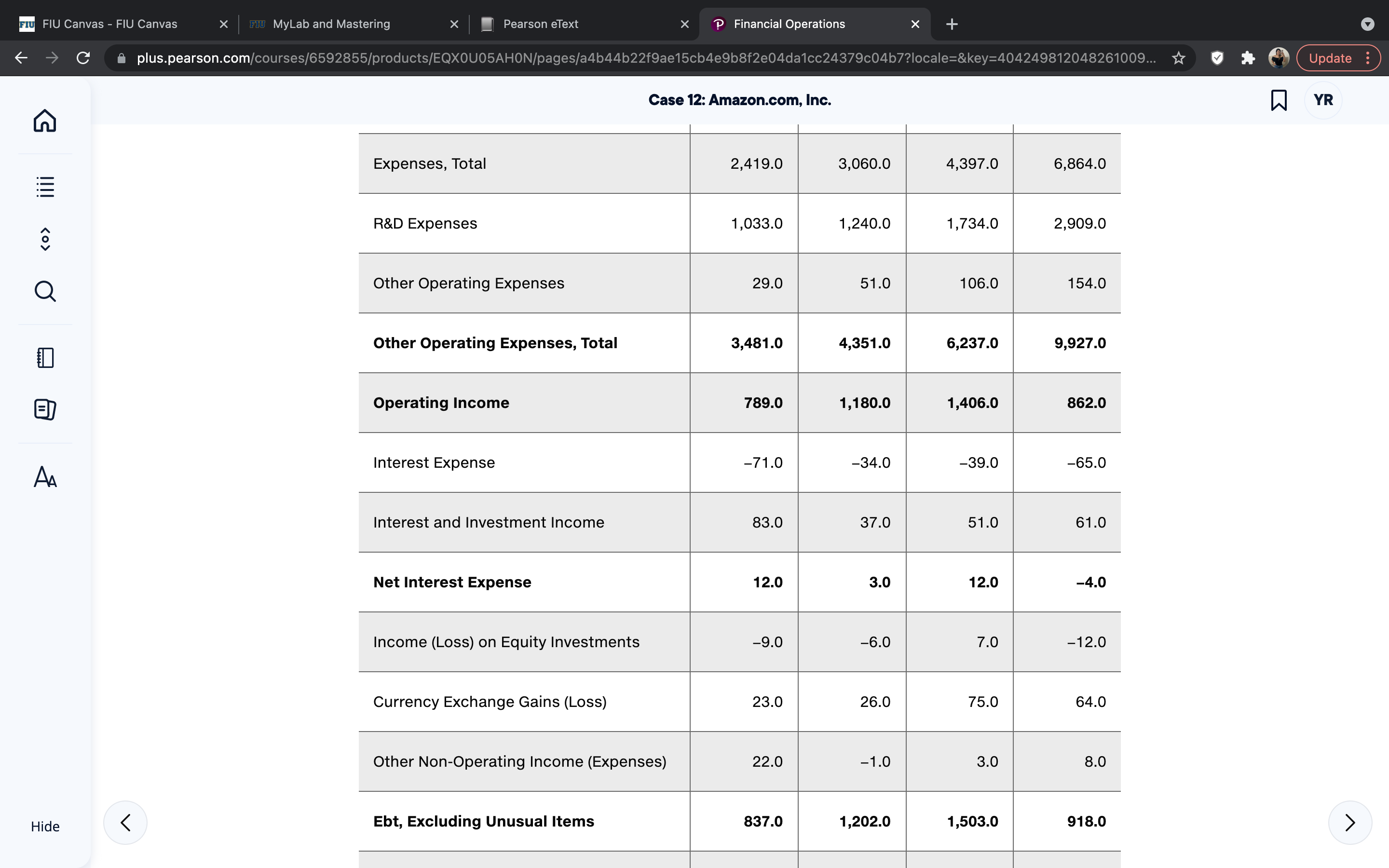Image resolution: width=1389 pixels, height=868 pixels.
Task: Hide the sidebar with the Hide button
Action: [45, 826]
